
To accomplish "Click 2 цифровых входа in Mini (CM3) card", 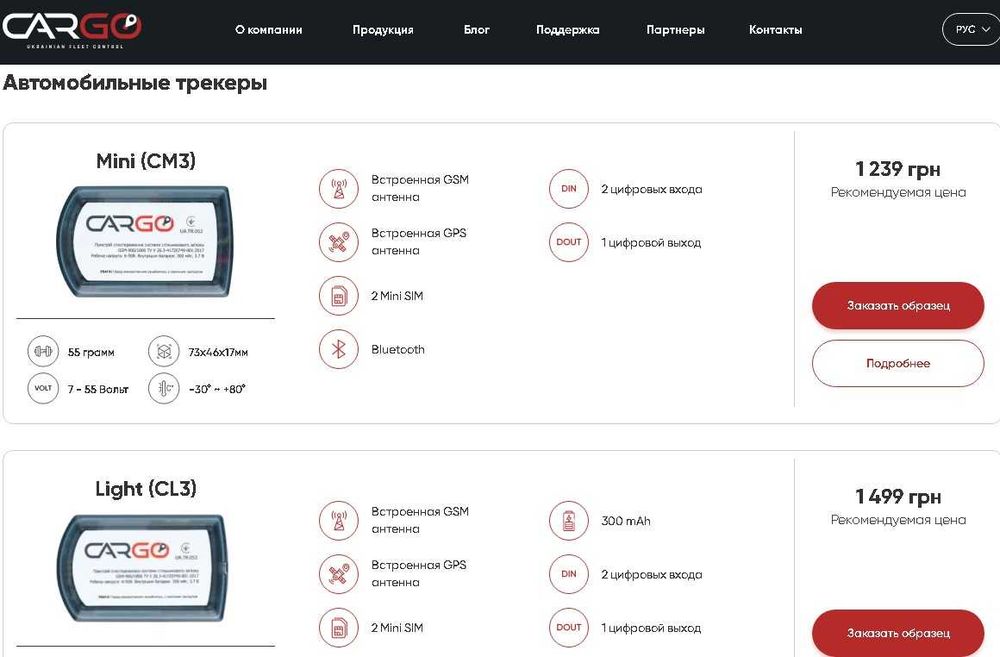I will click(x=652, y=189).
